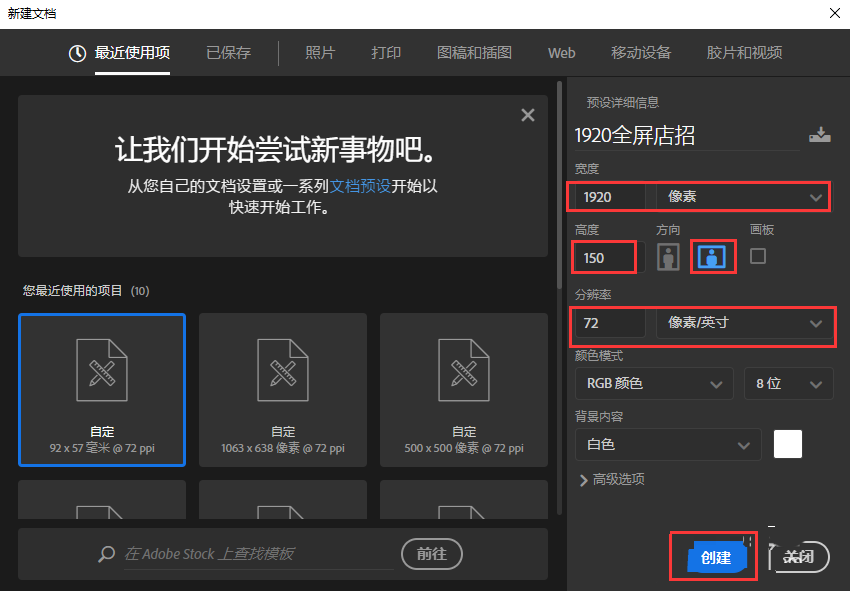The width and height of the screenshot is (850, 591).
Task: Dismiss the 让我们开始尝试新事物吧 banner
Action: (x=527, y=115)
